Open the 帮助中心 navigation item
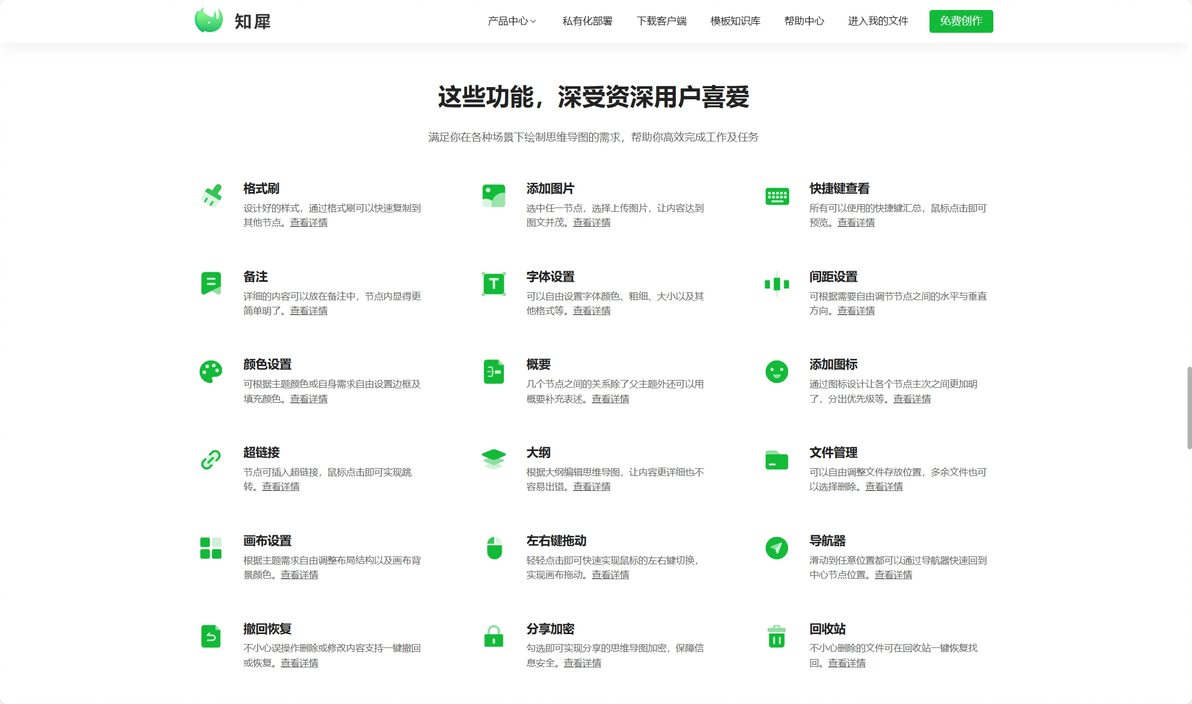The width and height of the screenshot is (1192, 704). (803, 20)
